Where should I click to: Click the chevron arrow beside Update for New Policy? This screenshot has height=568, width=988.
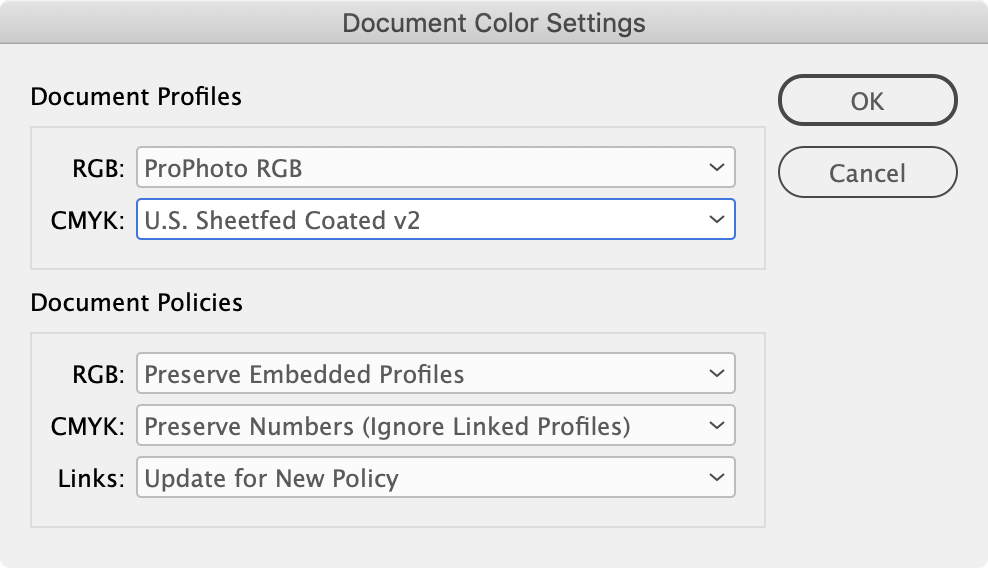pos(715,478)
